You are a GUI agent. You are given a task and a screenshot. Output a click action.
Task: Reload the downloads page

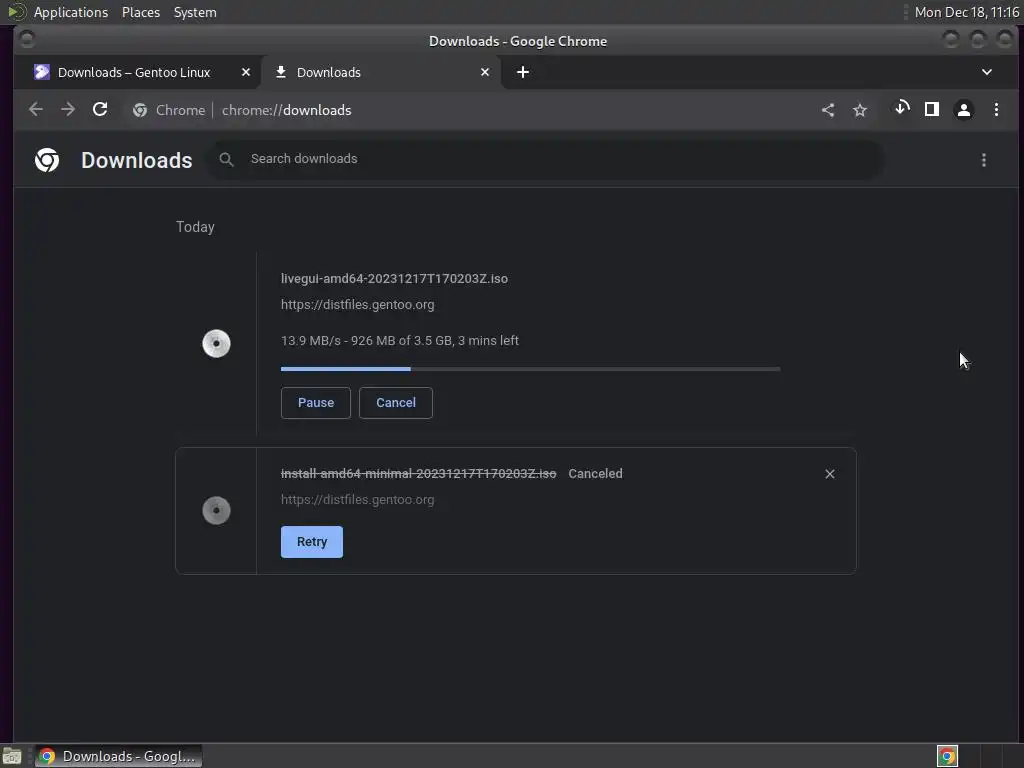pos(100,110)
